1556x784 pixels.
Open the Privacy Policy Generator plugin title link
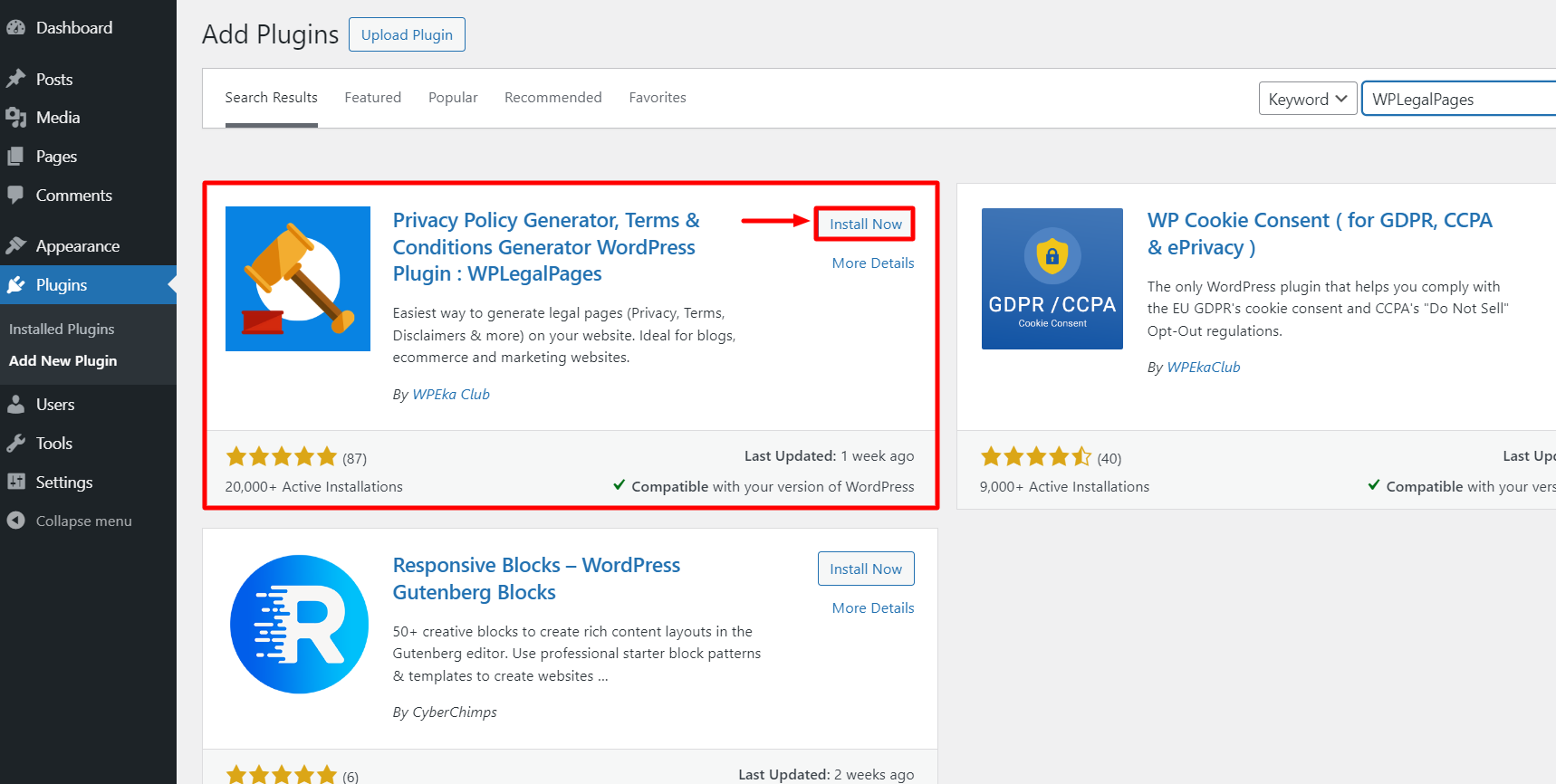pos(546,247)
